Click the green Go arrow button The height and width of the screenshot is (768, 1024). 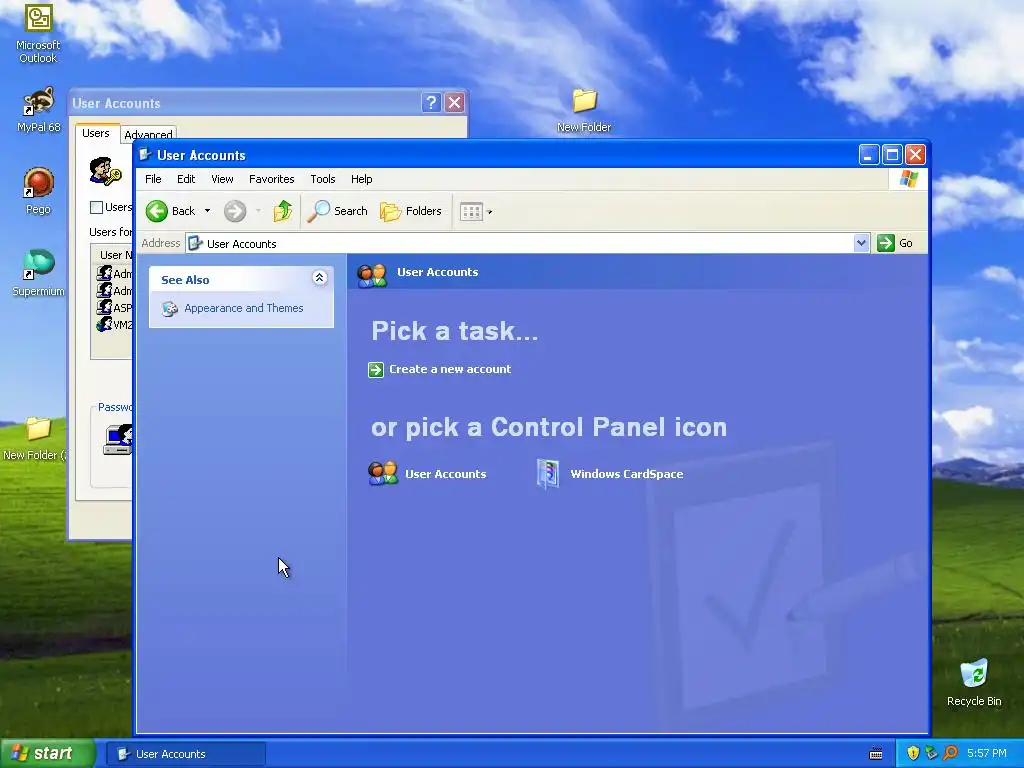886,243
